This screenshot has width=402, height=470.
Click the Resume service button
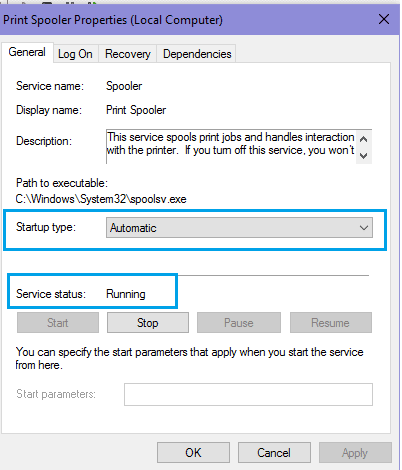point(331,323)
